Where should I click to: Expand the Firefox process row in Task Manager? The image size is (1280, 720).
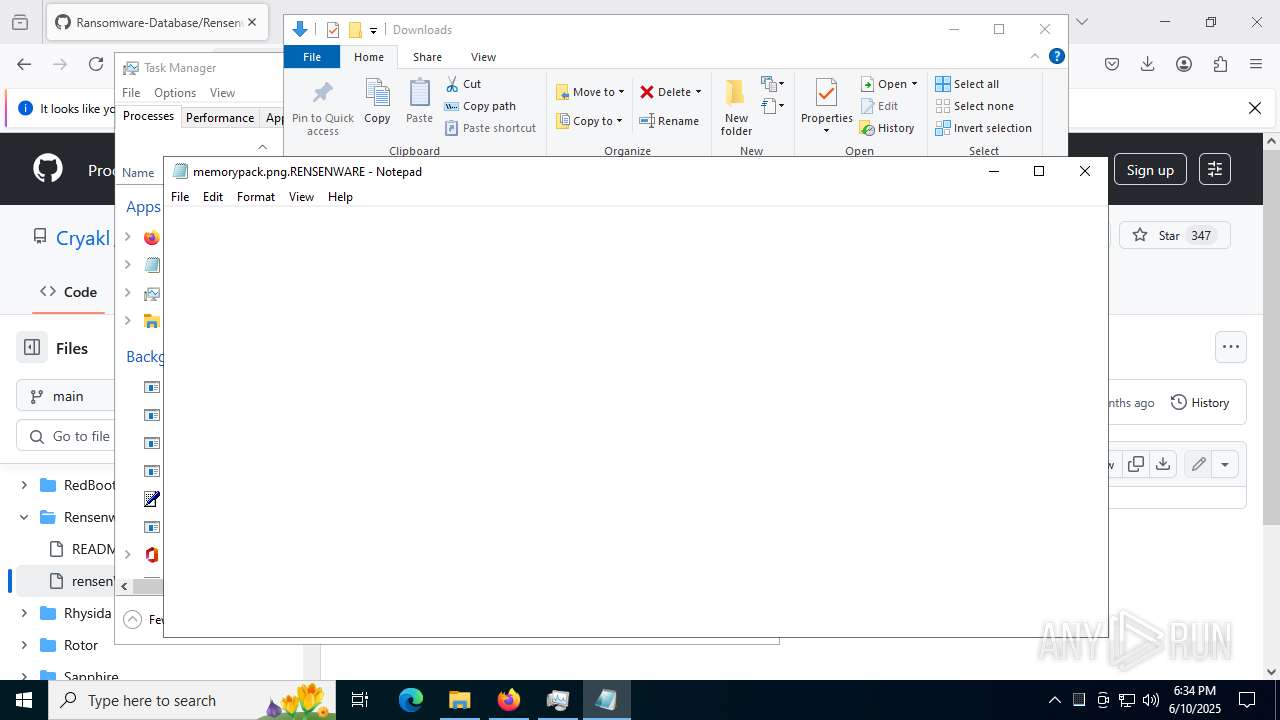pos(127,238)
